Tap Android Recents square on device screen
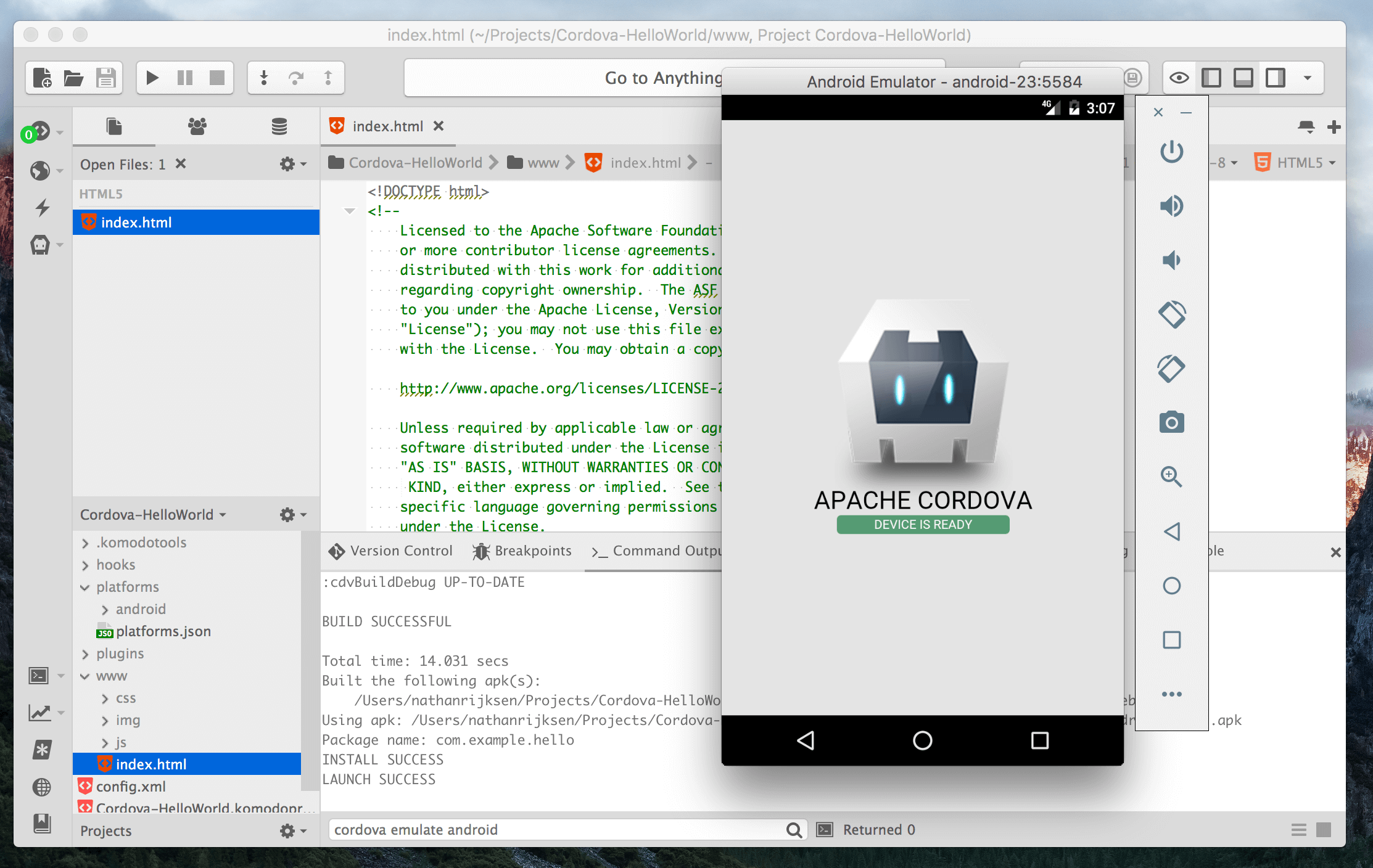 [1040, 740]
